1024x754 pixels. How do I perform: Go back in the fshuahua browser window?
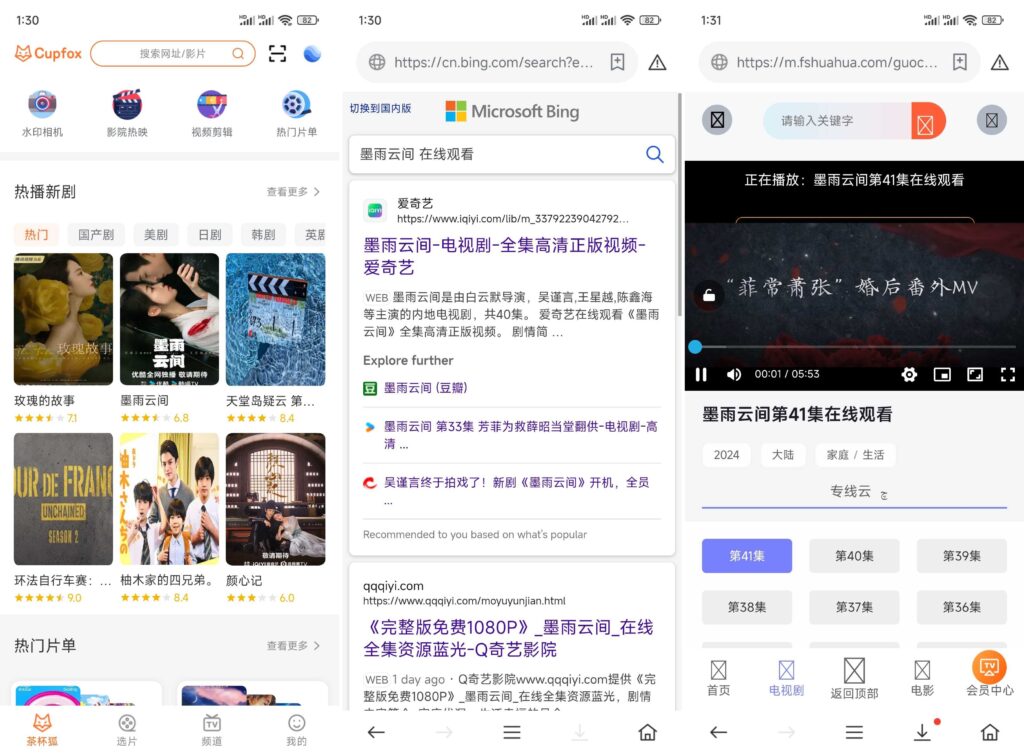(718, 732)
